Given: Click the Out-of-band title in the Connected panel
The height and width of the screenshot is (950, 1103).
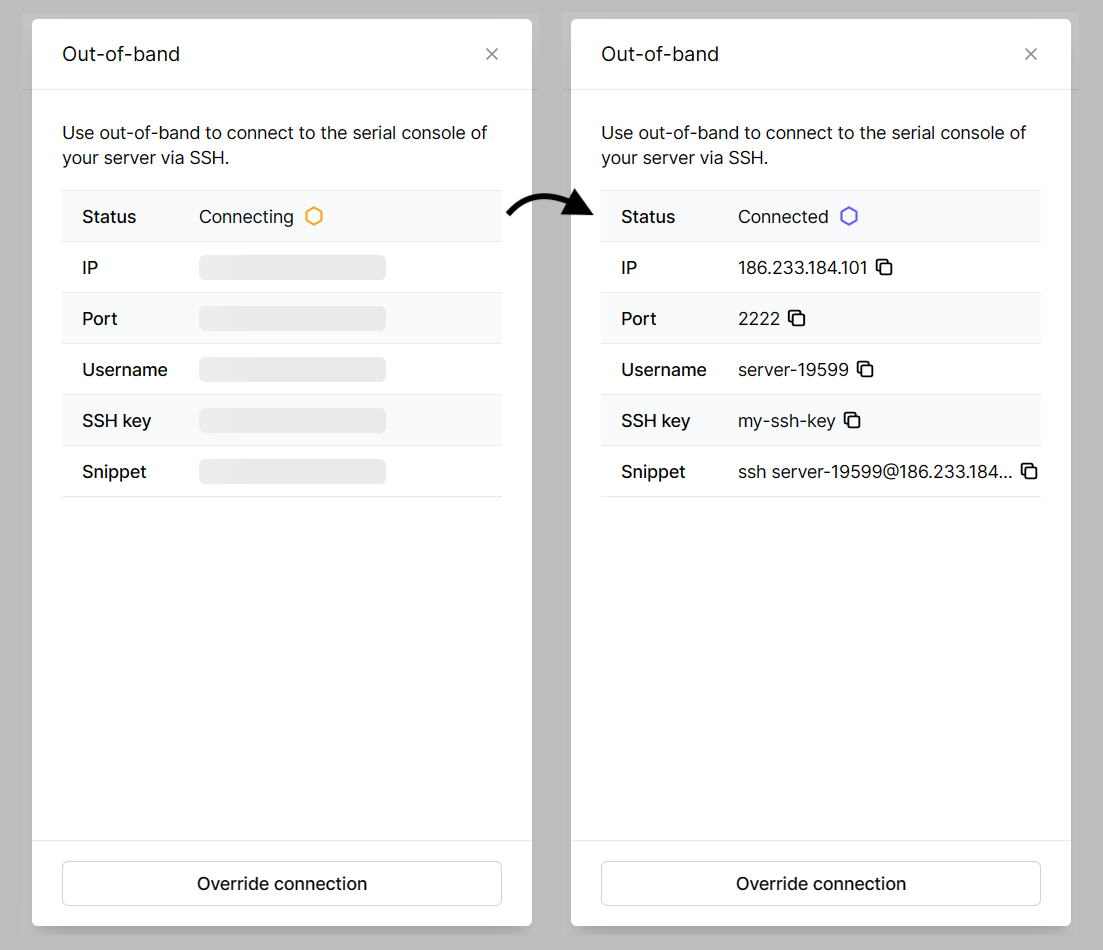Looking at the screenshot, I should click(660, 54).
